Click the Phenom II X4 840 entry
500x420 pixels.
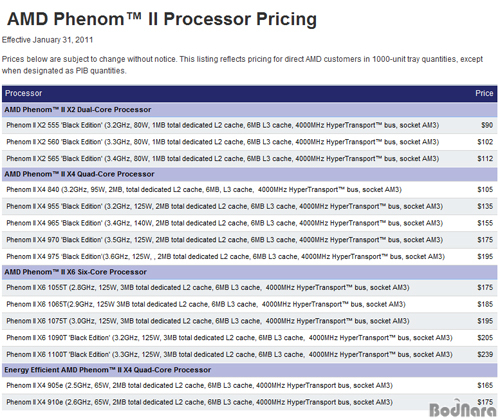click(x=250, y=190)
